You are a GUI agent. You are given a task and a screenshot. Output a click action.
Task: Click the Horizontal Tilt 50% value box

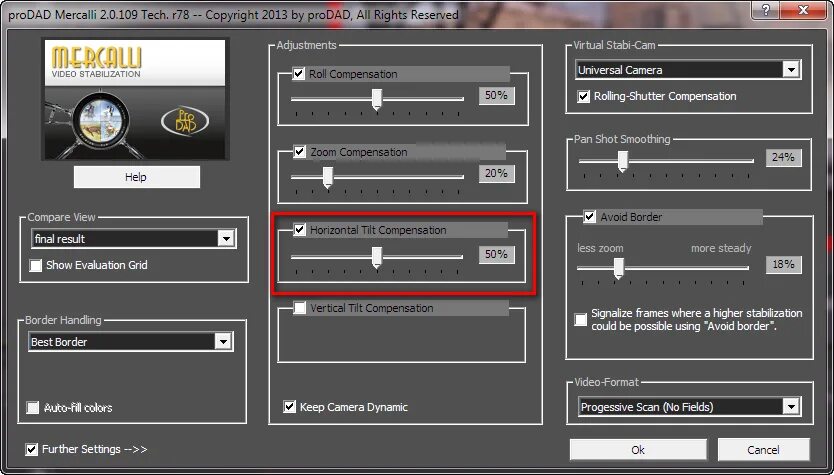496,254
